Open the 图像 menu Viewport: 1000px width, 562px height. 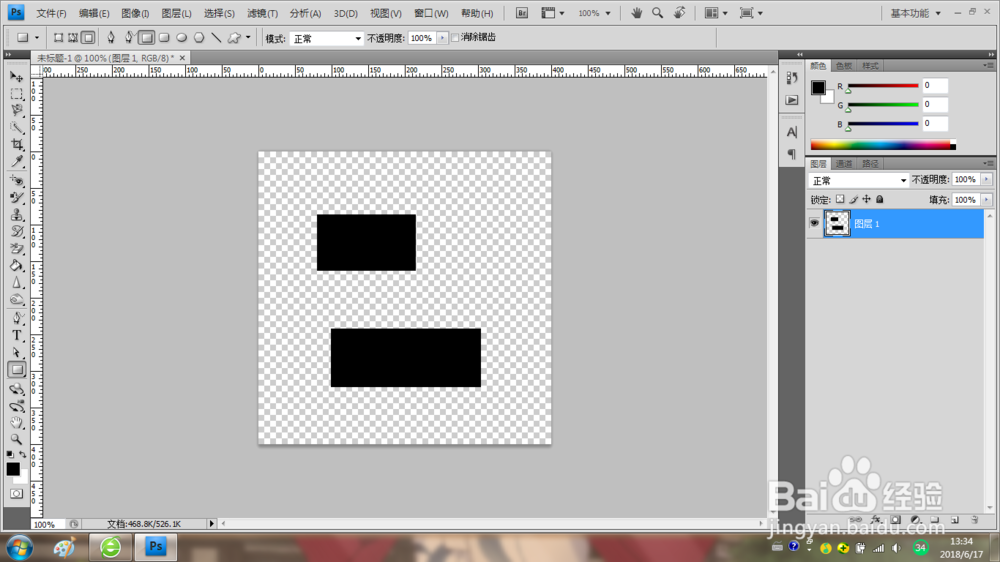pyautogui.click(x=135, y=13)
